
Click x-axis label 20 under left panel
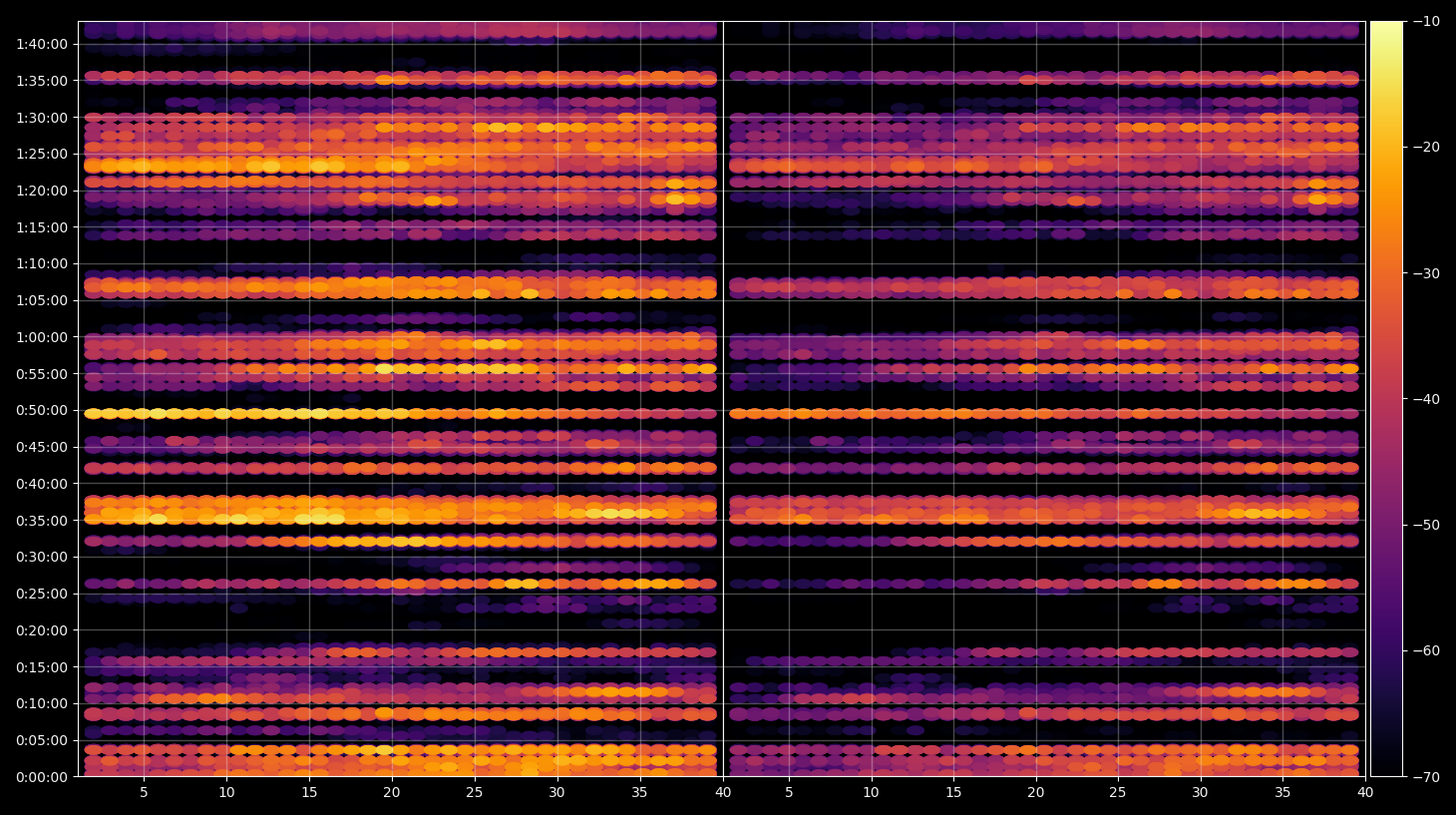392,793
